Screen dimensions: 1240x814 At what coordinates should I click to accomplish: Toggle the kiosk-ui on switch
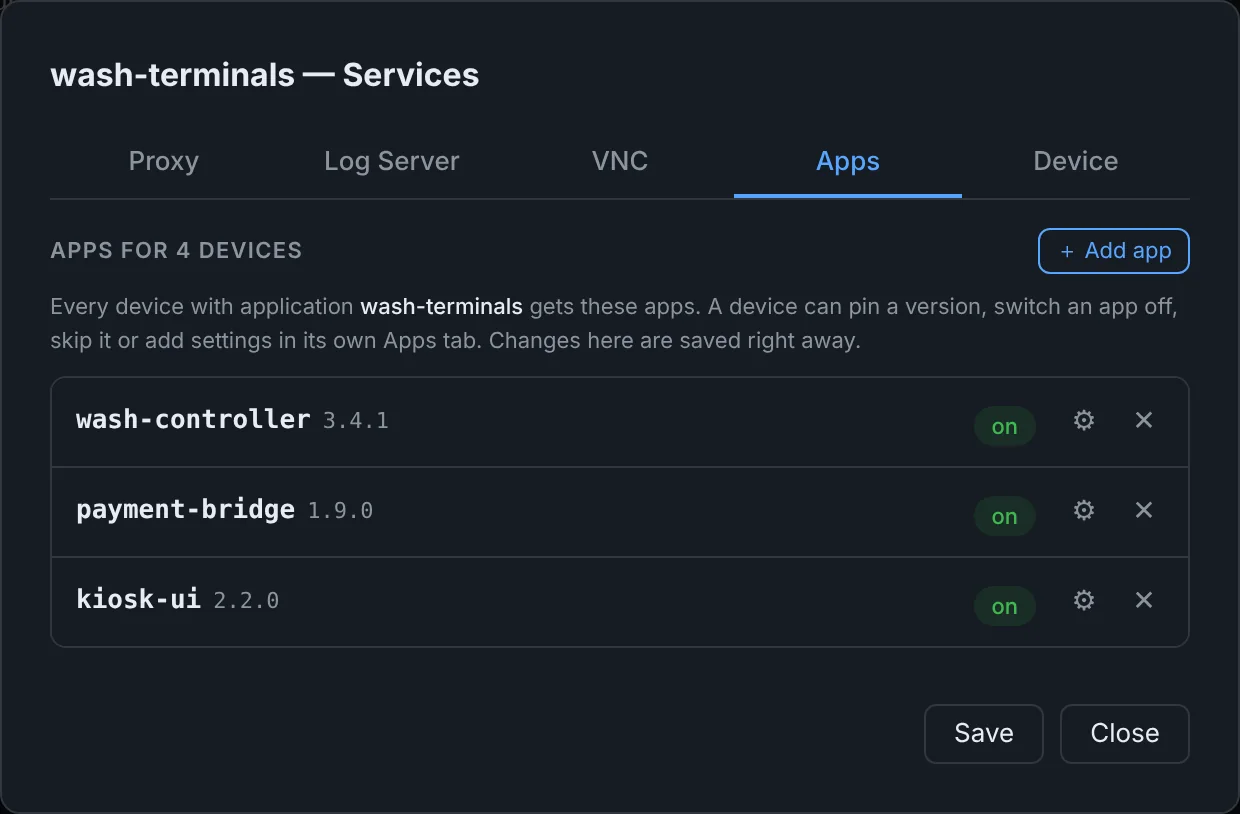click(x=1004, y=607)
